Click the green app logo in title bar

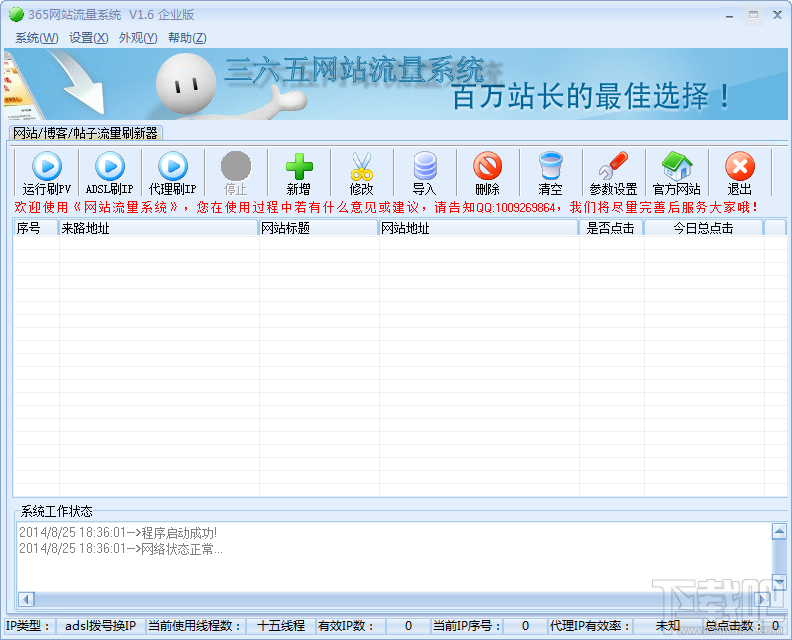click(x=16, y=15)
